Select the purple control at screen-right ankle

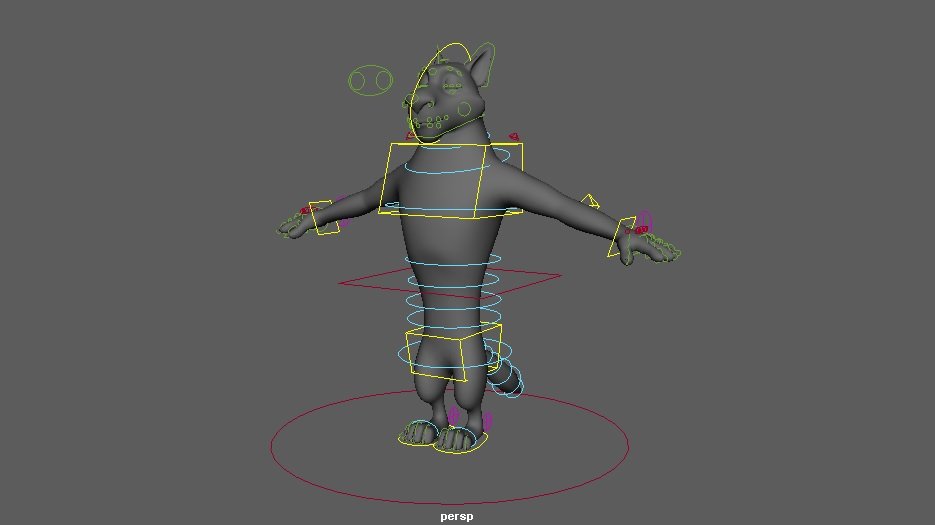[x=488, y=421]
